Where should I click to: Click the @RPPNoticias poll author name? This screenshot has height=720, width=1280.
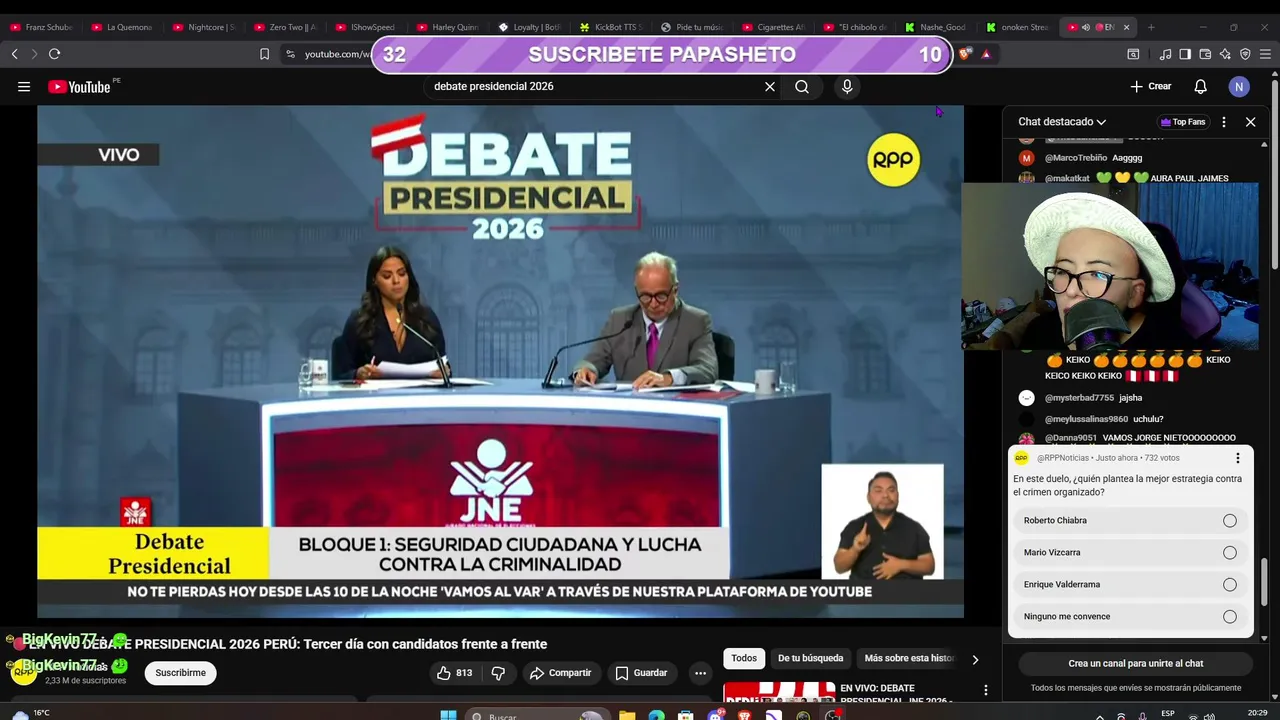(x=1063, y=458)
